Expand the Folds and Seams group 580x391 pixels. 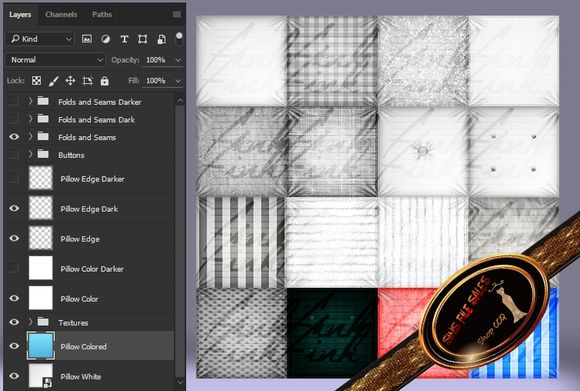point(31,136)
